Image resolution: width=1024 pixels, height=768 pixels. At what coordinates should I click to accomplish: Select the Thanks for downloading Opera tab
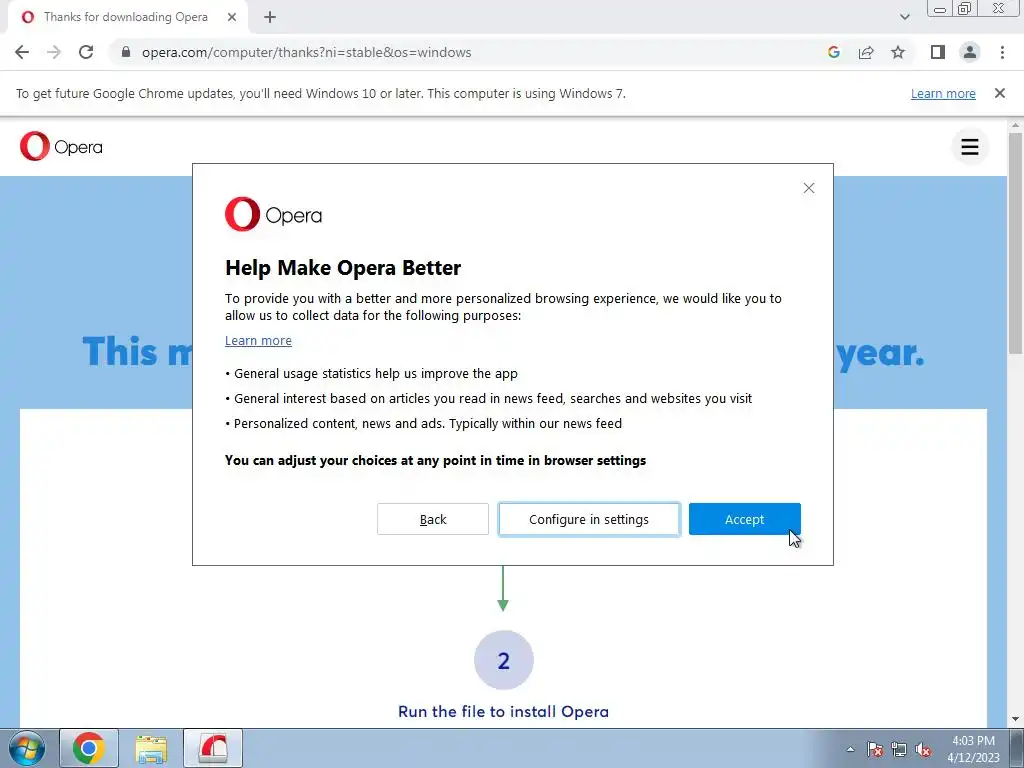(126, 17)
